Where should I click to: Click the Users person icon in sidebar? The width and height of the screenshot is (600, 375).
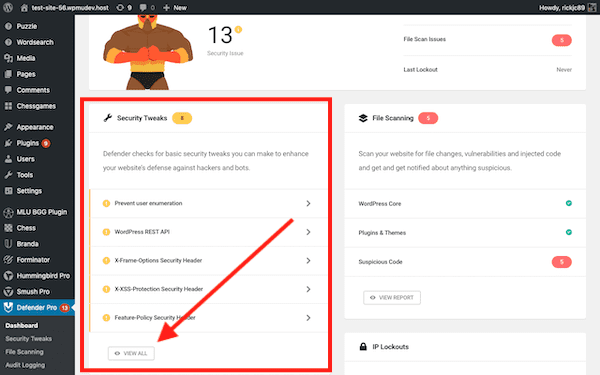8,159
